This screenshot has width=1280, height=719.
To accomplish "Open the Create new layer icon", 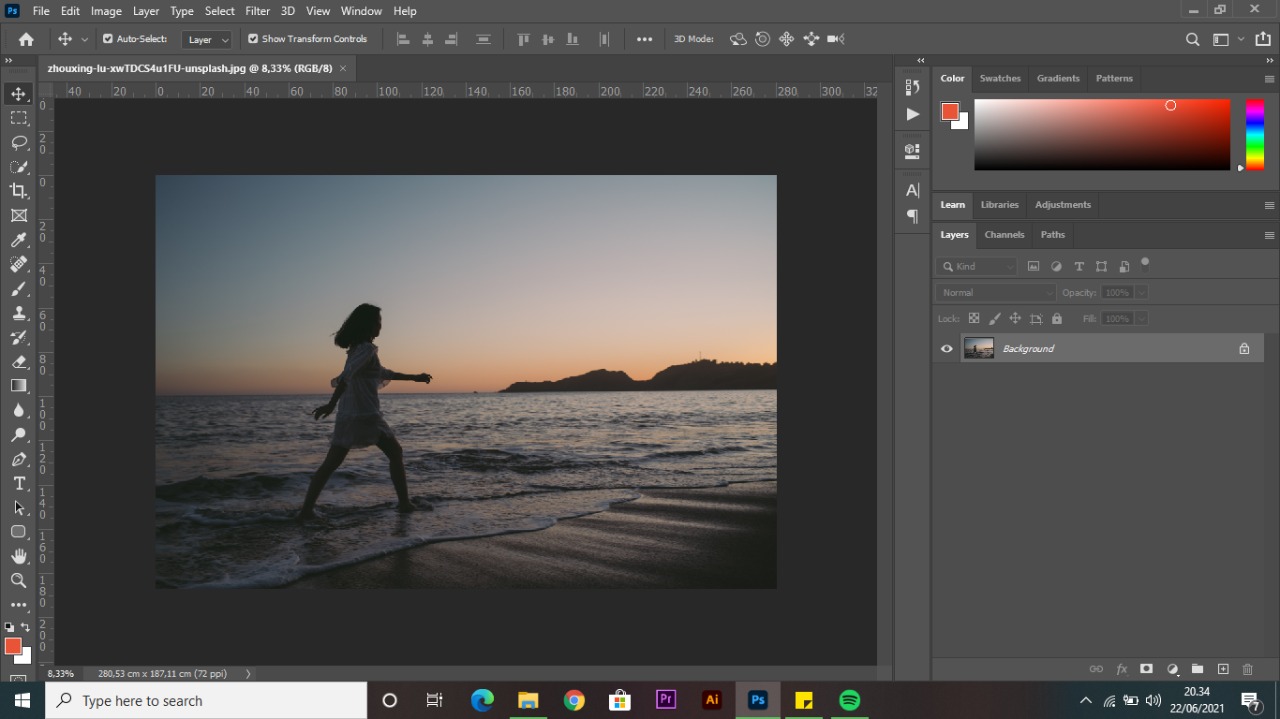I will tap(1222, 669).
